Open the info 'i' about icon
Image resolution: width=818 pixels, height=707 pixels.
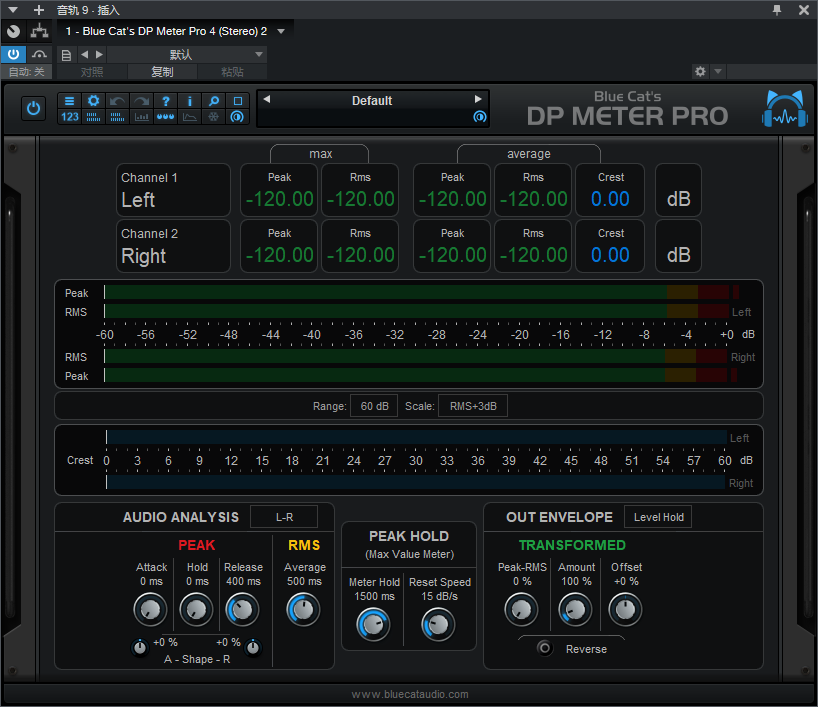pyautogui.click(x=189, y=101)
